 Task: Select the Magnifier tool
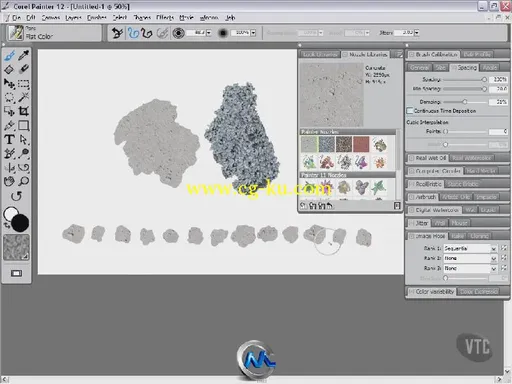23,181
